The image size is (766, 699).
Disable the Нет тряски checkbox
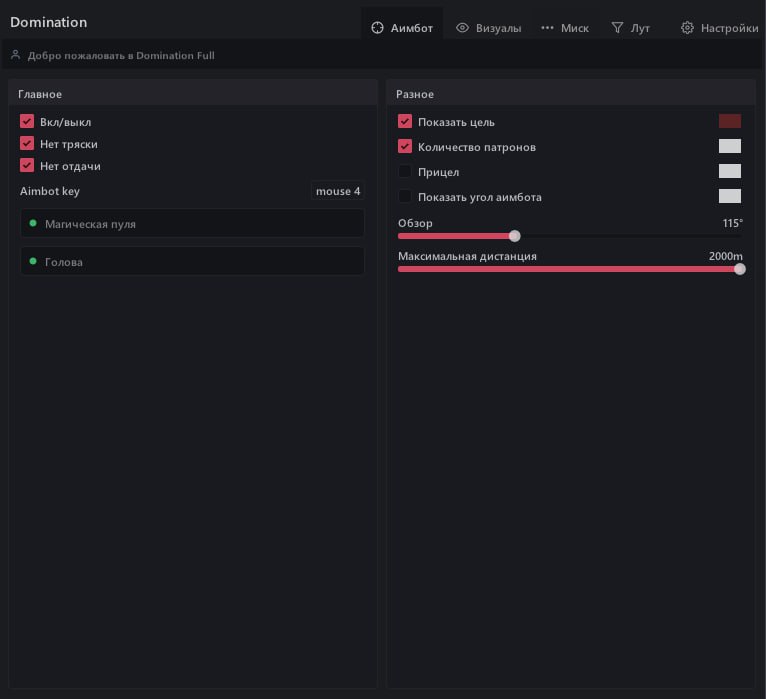(x=27, y=143)
